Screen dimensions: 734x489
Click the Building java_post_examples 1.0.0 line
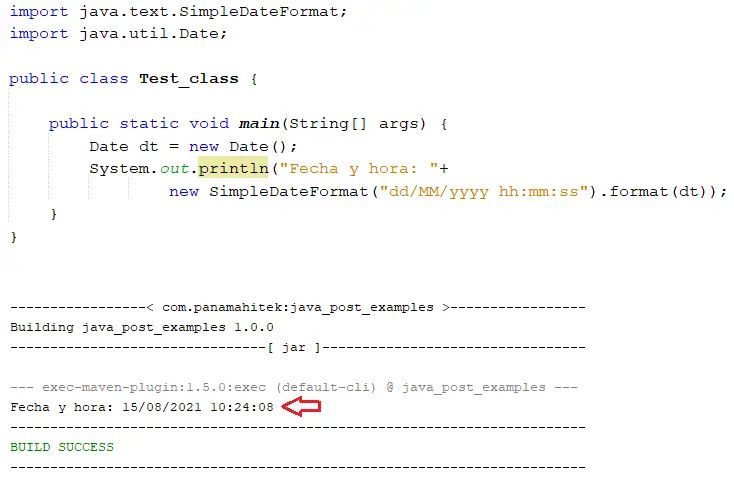pyautogui.click(x=142, y=327)
